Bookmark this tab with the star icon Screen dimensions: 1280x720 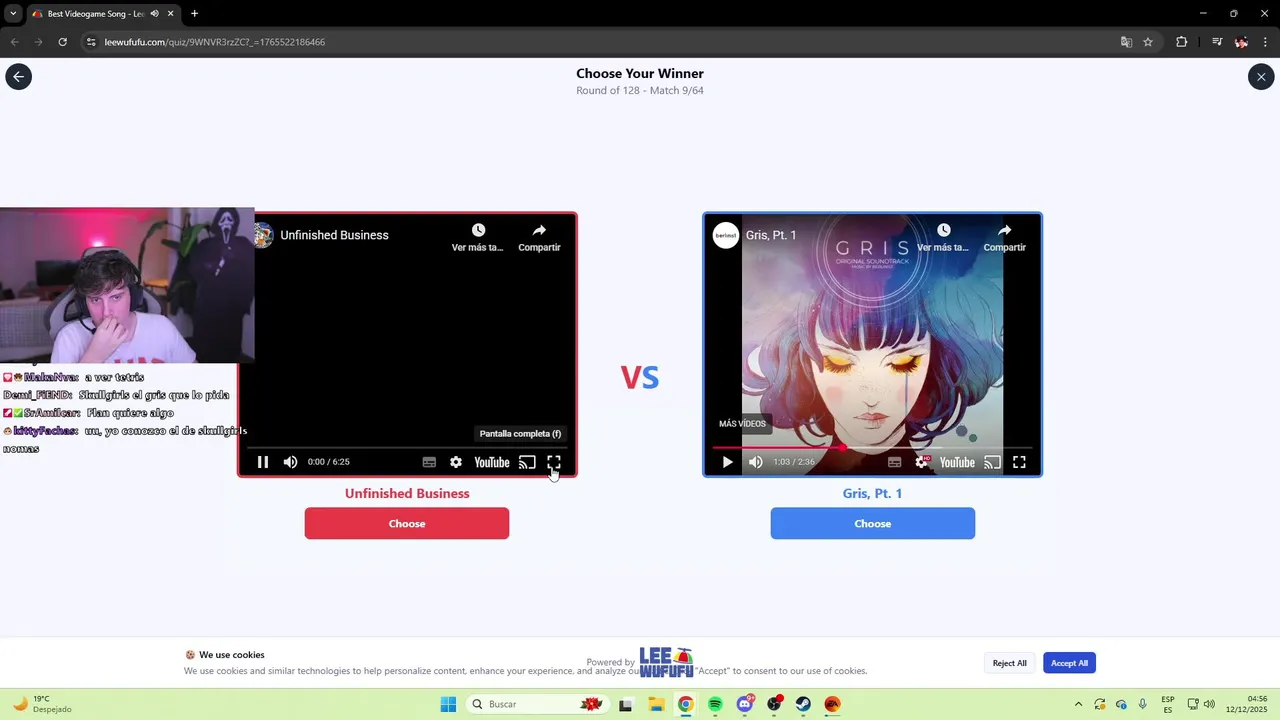click(1148, 42)
